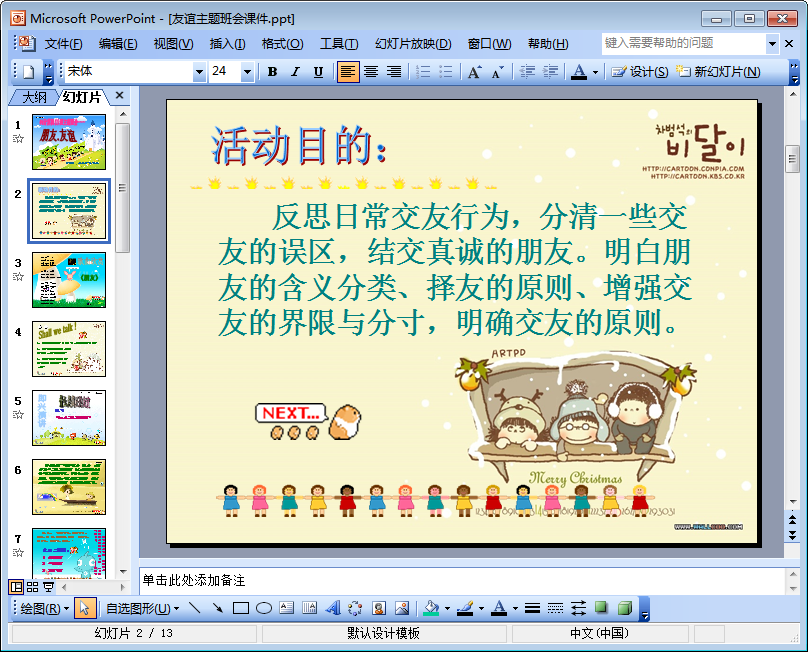This screenshot has width=808, height=652.
Task: Open 自选图形(U) AutoShapes menu
Action: 142,609
